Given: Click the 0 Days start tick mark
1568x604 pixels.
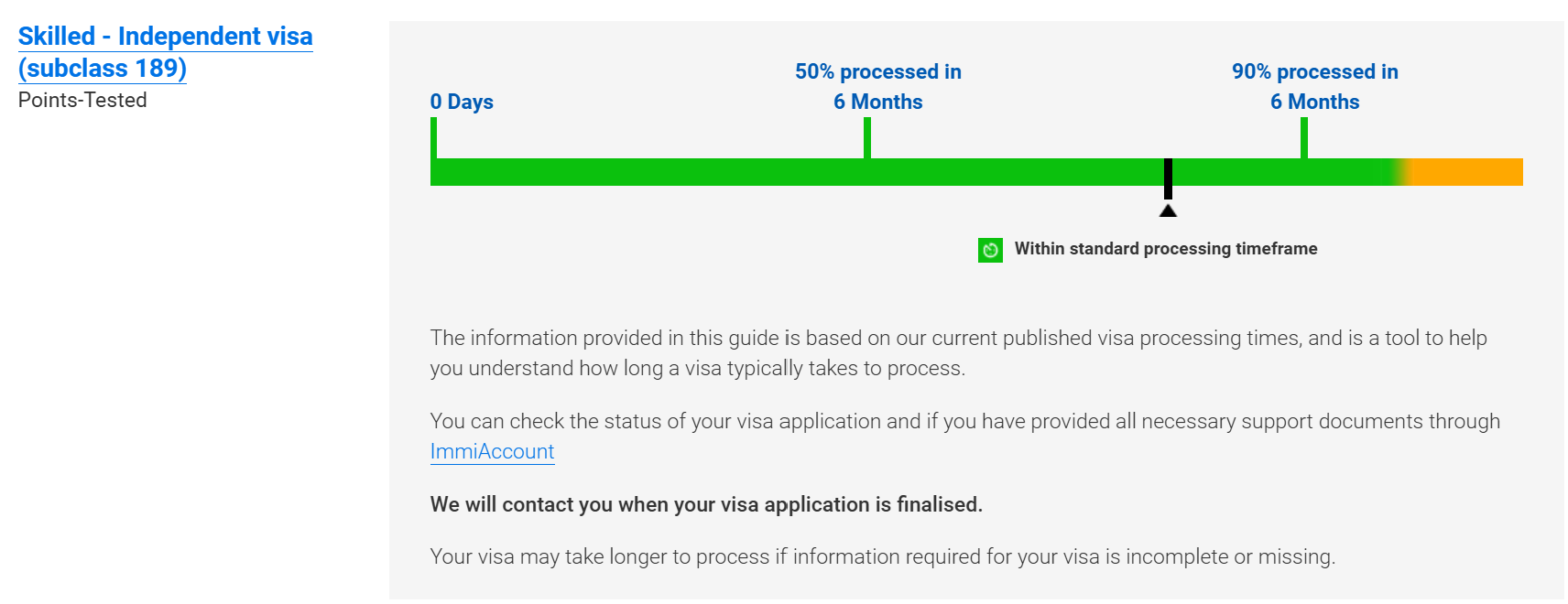Looking at the screenshot, I should pyautogui.click(x=434, y=138).
